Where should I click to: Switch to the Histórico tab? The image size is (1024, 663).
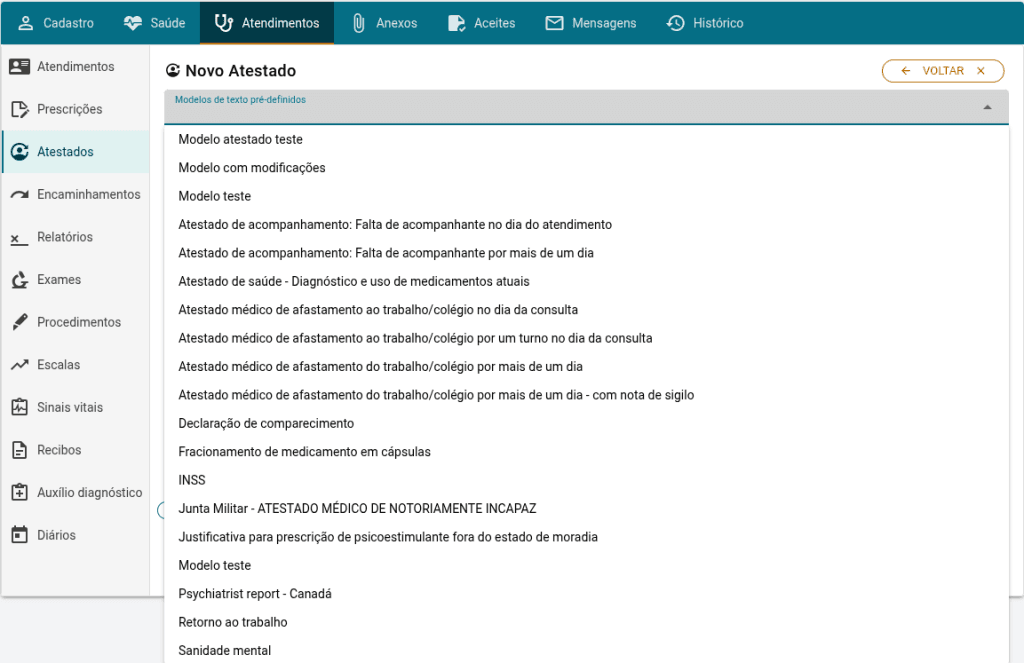click(x=705, y=24)
